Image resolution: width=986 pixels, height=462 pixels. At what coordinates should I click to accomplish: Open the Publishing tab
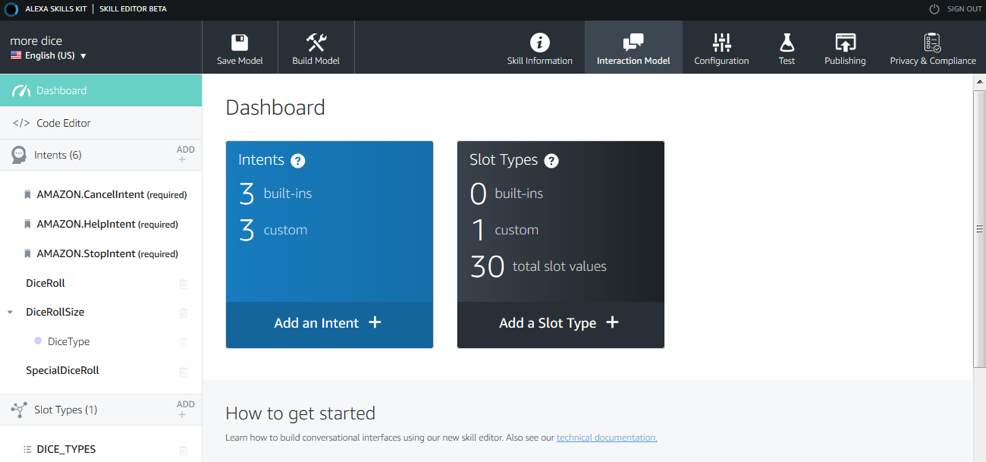(x=845, y=48)
